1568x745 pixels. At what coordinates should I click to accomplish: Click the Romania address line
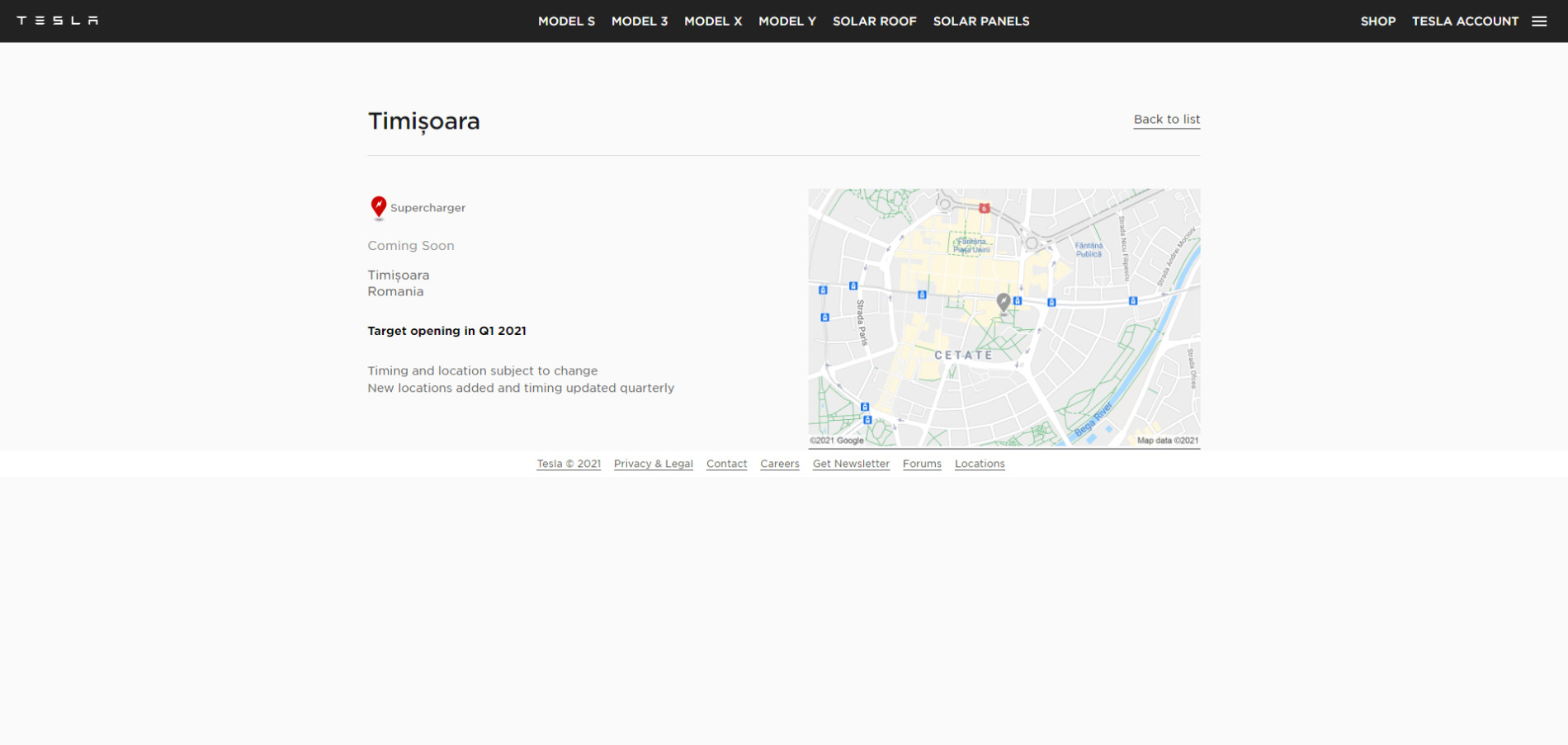click(395, 291)
